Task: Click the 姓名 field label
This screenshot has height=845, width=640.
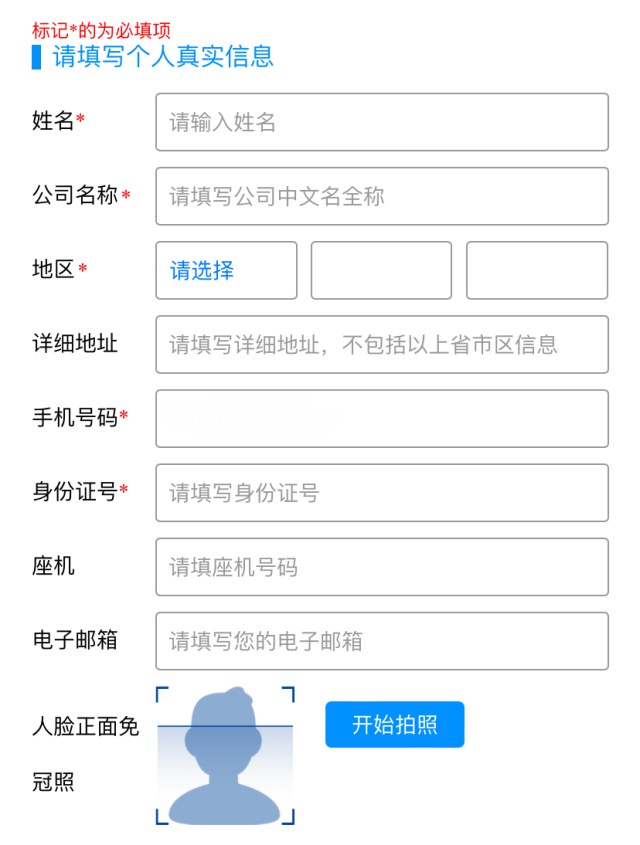Action: (x=54, y=122)
